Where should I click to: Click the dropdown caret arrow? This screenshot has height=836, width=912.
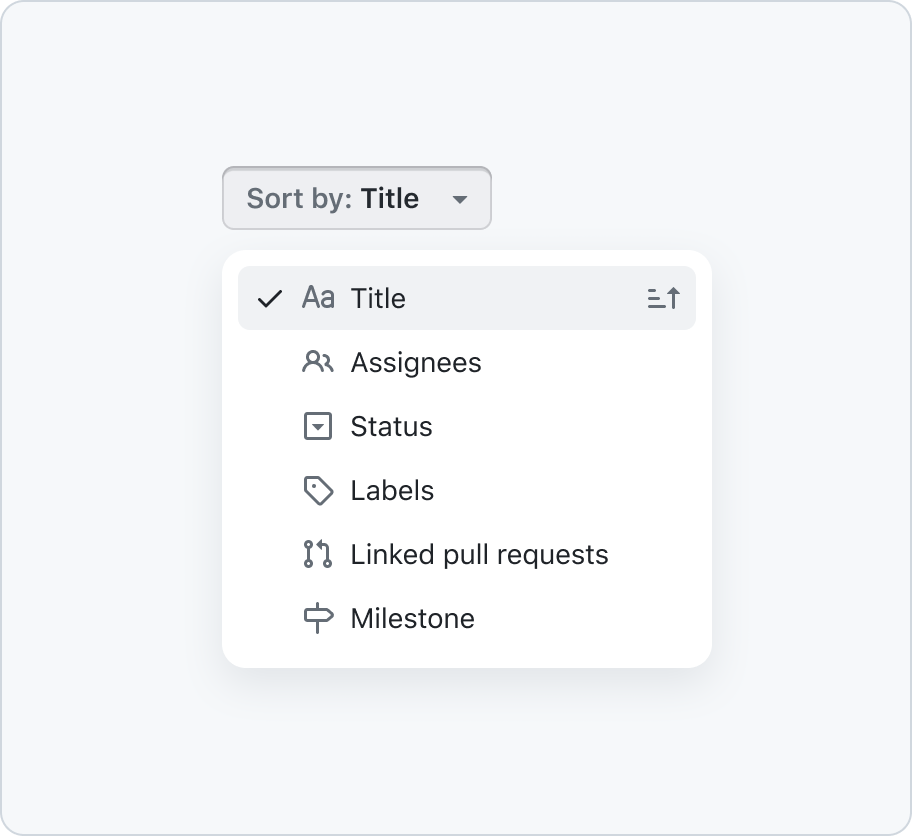click(459, 200)
